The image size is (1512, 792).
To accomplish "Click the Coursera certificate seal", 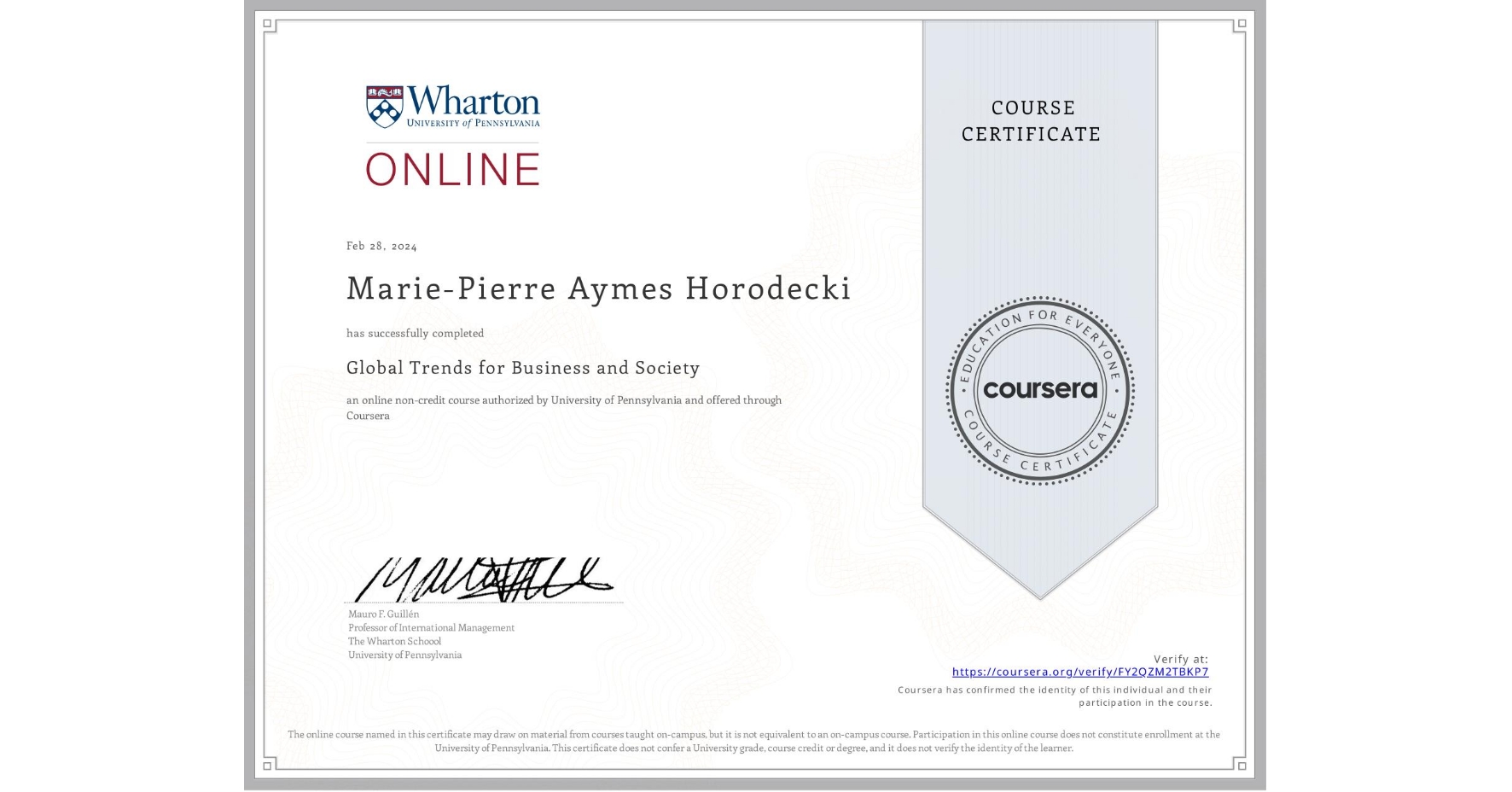I will [1039, 390].
